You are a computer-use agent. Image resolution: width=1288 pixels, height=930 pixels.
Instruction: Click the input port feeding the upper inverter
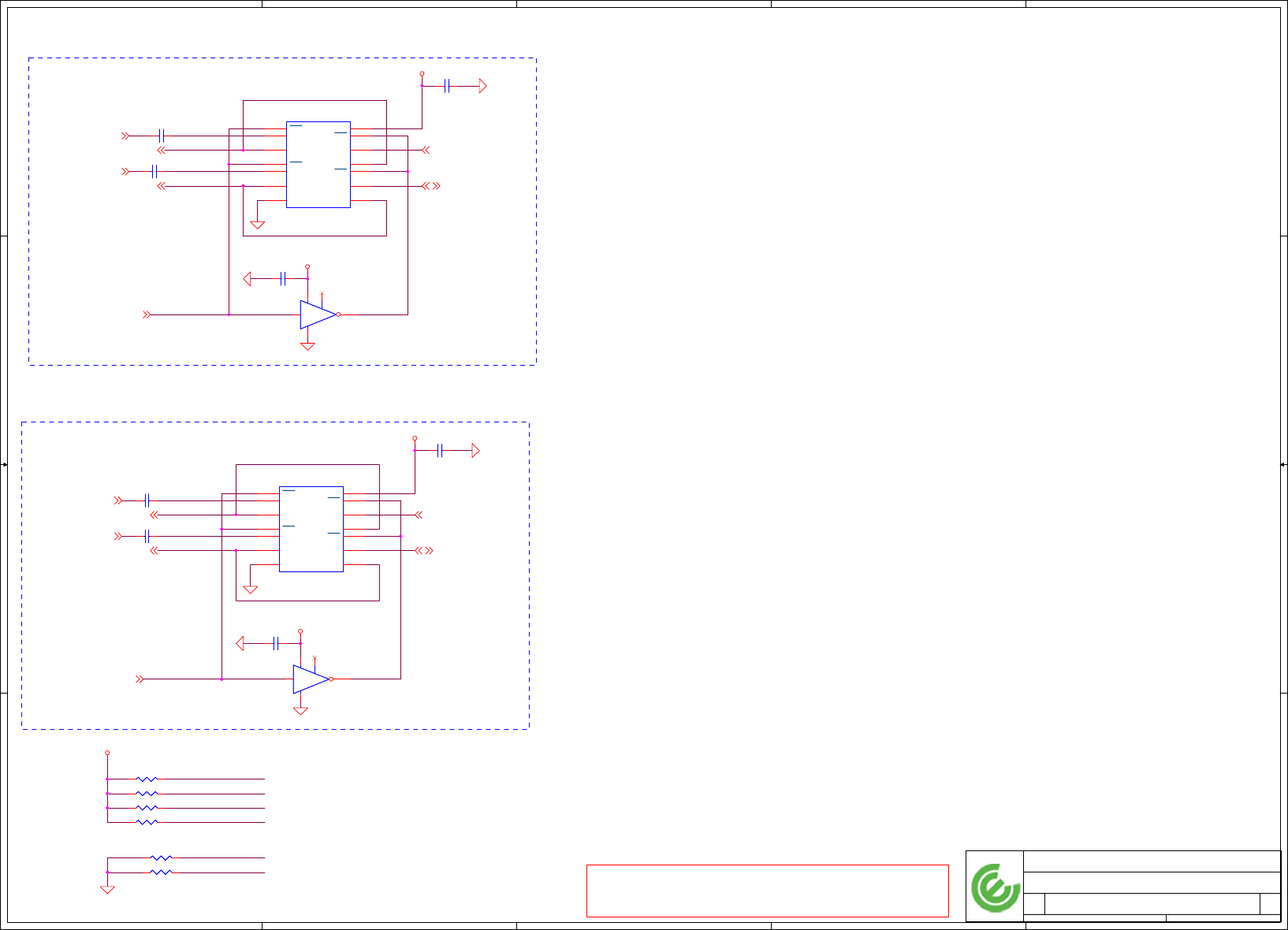147,314
